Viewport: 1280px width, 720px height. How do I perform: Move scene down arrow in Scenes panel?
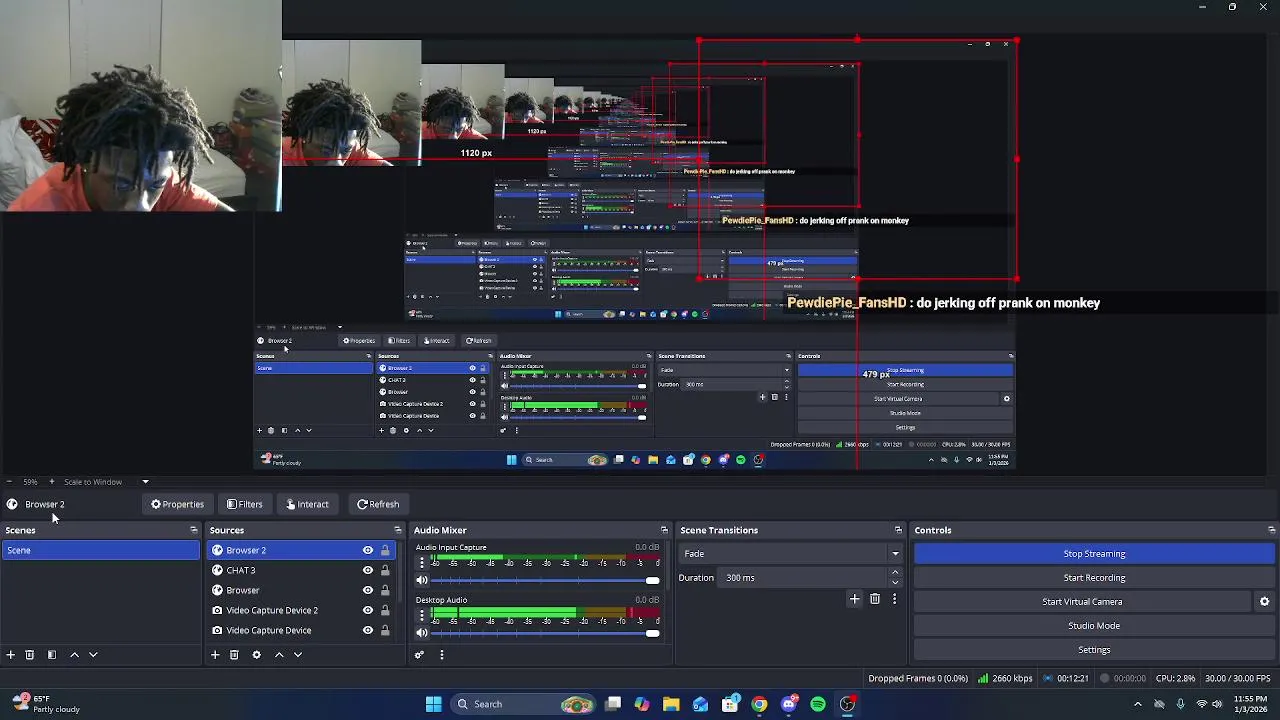[x=93, y=655]
